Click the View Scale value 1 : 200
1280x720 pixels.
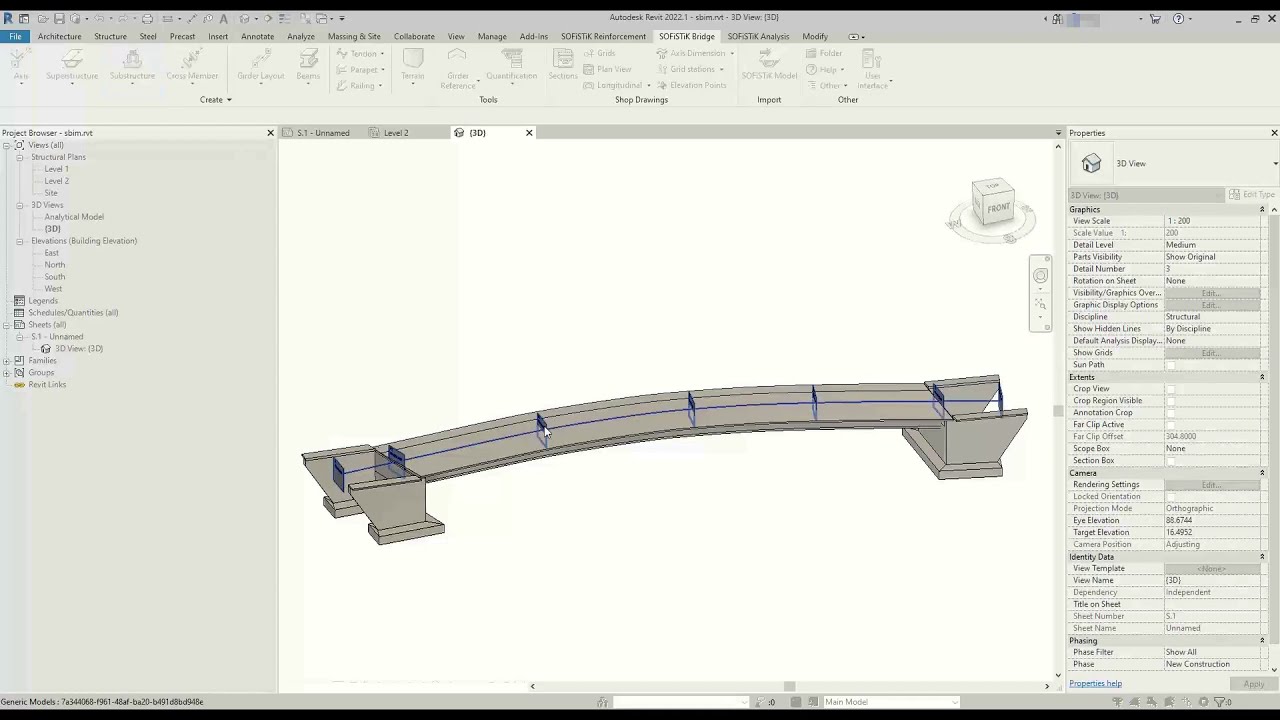coord(1211,221)
